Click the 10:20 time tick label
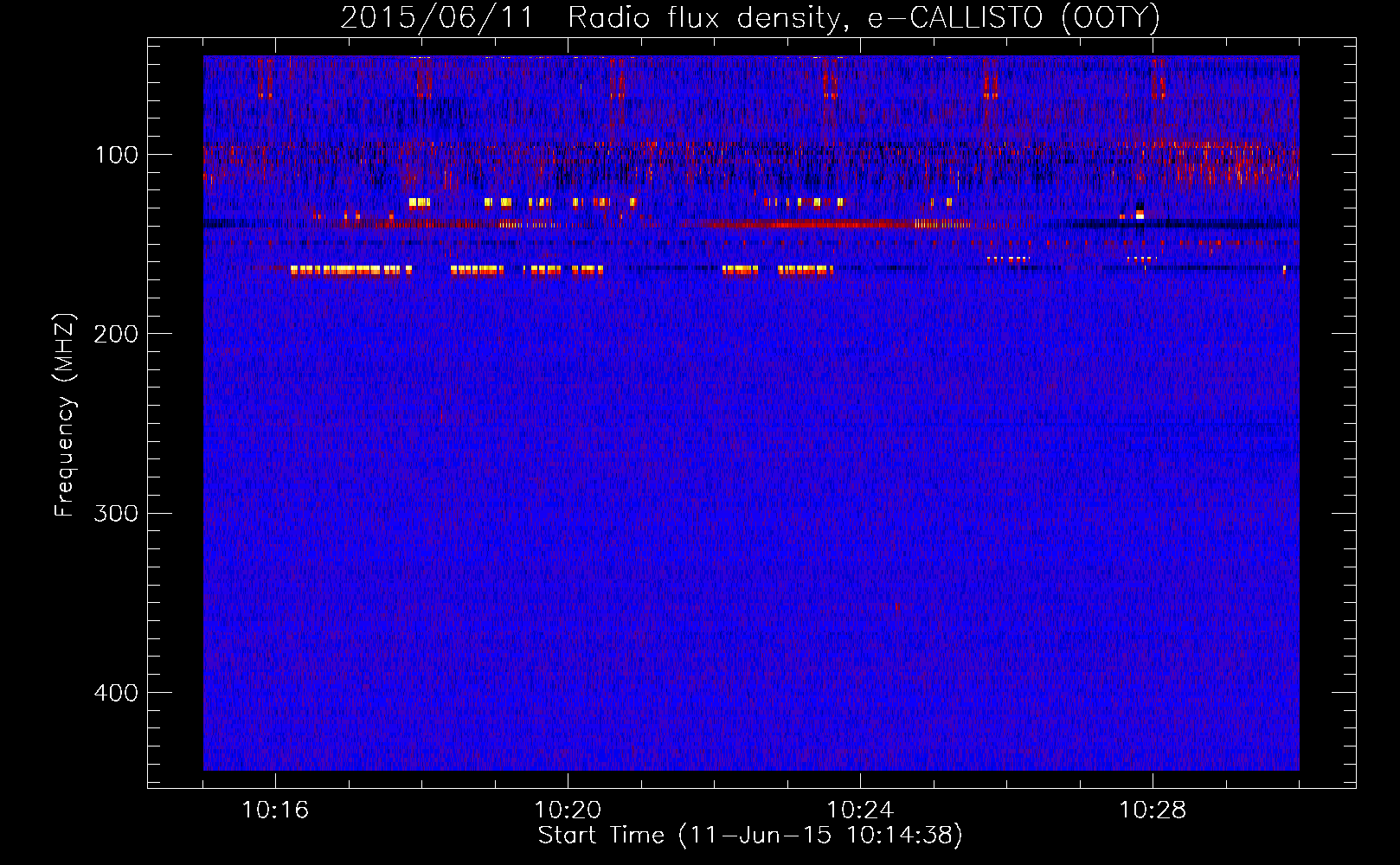 pyautogui.click(x=568, y=810)
